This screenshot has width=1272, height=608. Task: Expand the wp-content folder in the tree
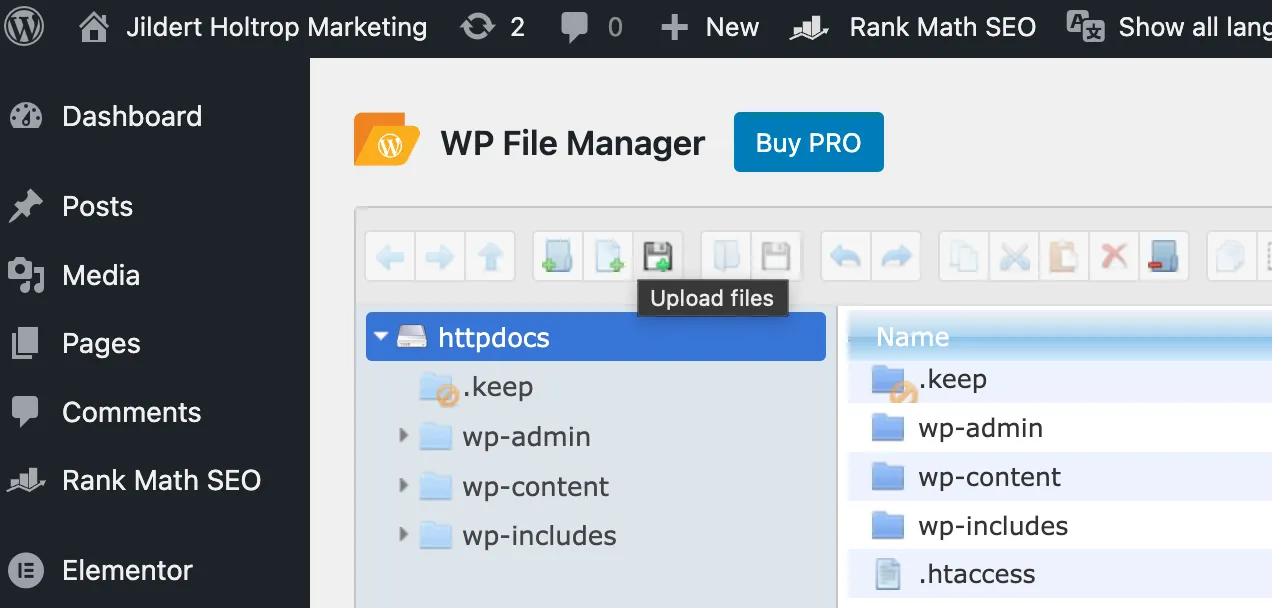tap(404, 486)
